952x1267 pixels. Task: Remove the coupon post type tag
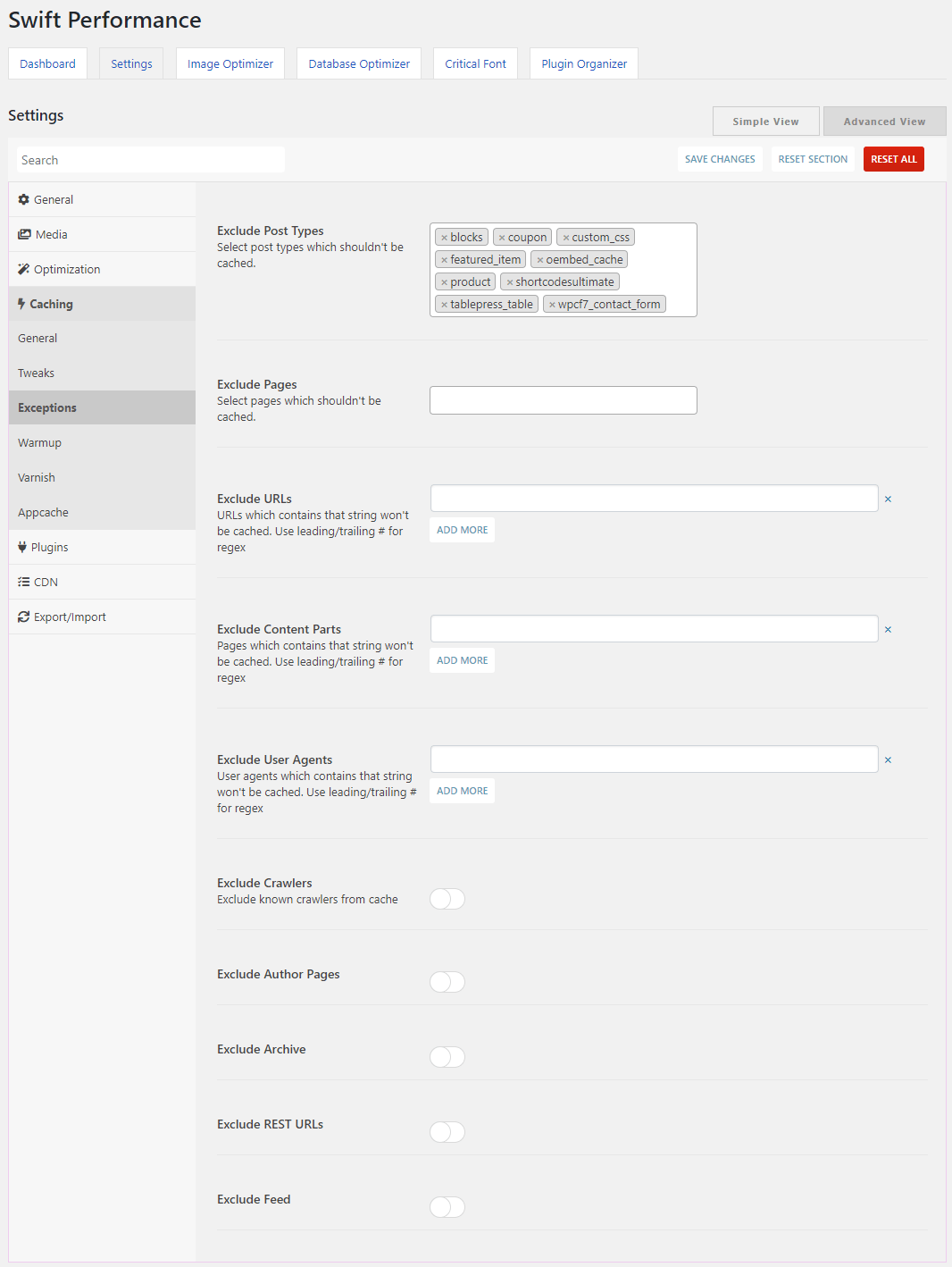pos(502,238)
